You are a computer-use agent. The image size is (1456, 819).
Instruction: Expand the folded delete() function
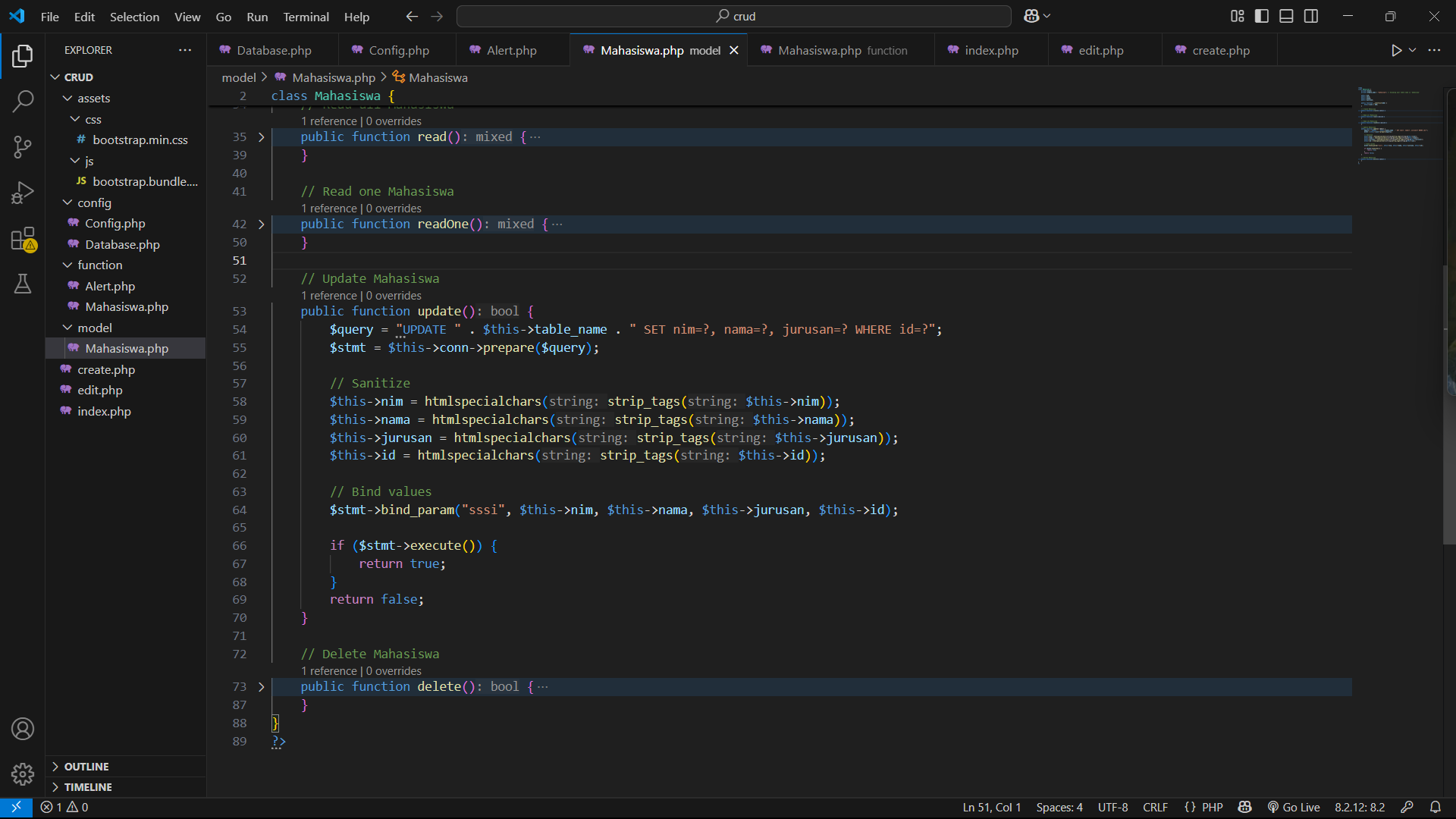(262, 687)
